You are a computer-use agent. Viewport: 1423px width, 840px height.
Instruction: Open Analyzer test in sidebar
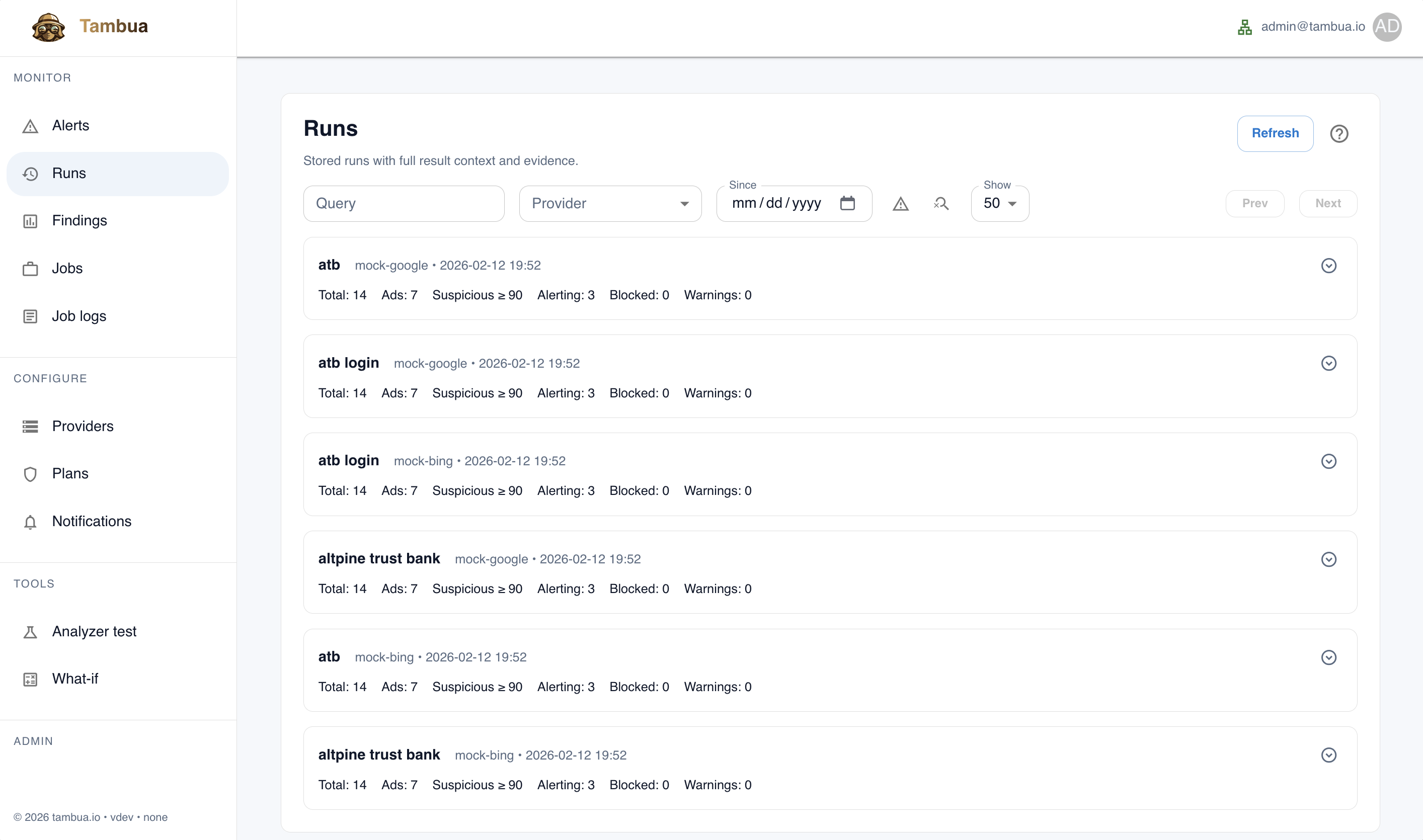[94, 631]
